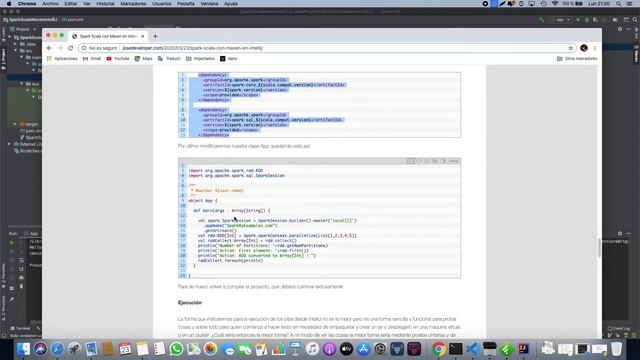Open App Store from the Dock
Image resolution: width=640 pixels, height=360 pixels.
[x=363, y=349]
